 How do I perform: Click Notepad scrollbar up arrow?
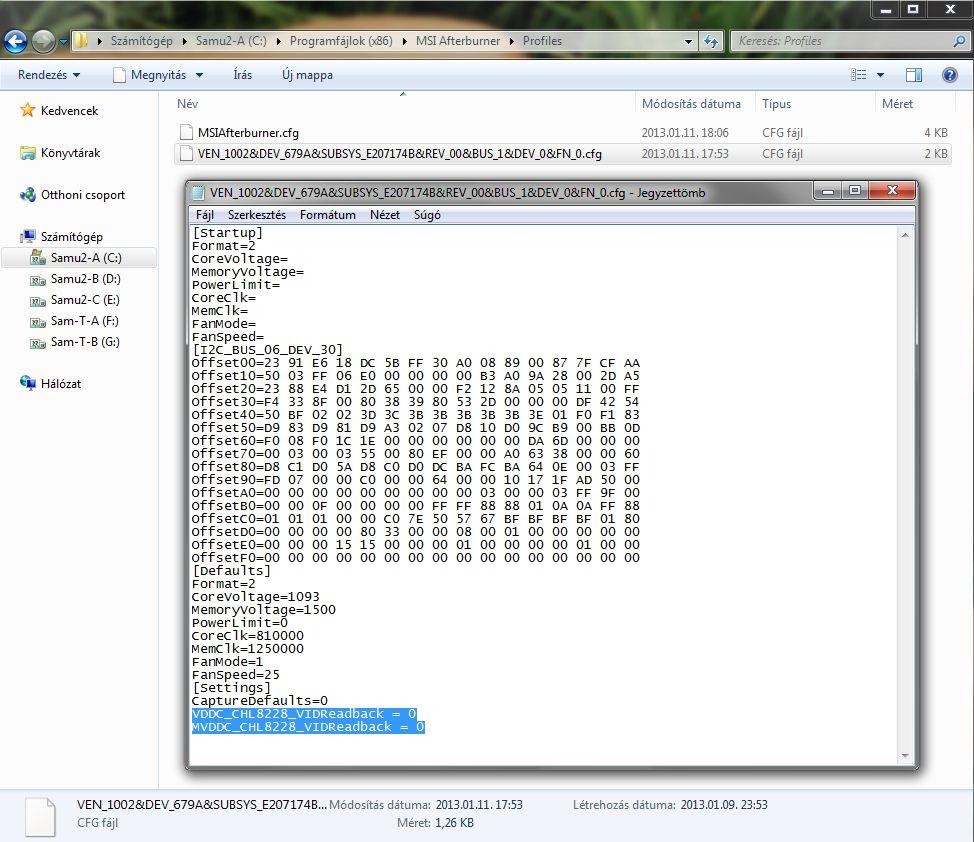tap(905, 235)
